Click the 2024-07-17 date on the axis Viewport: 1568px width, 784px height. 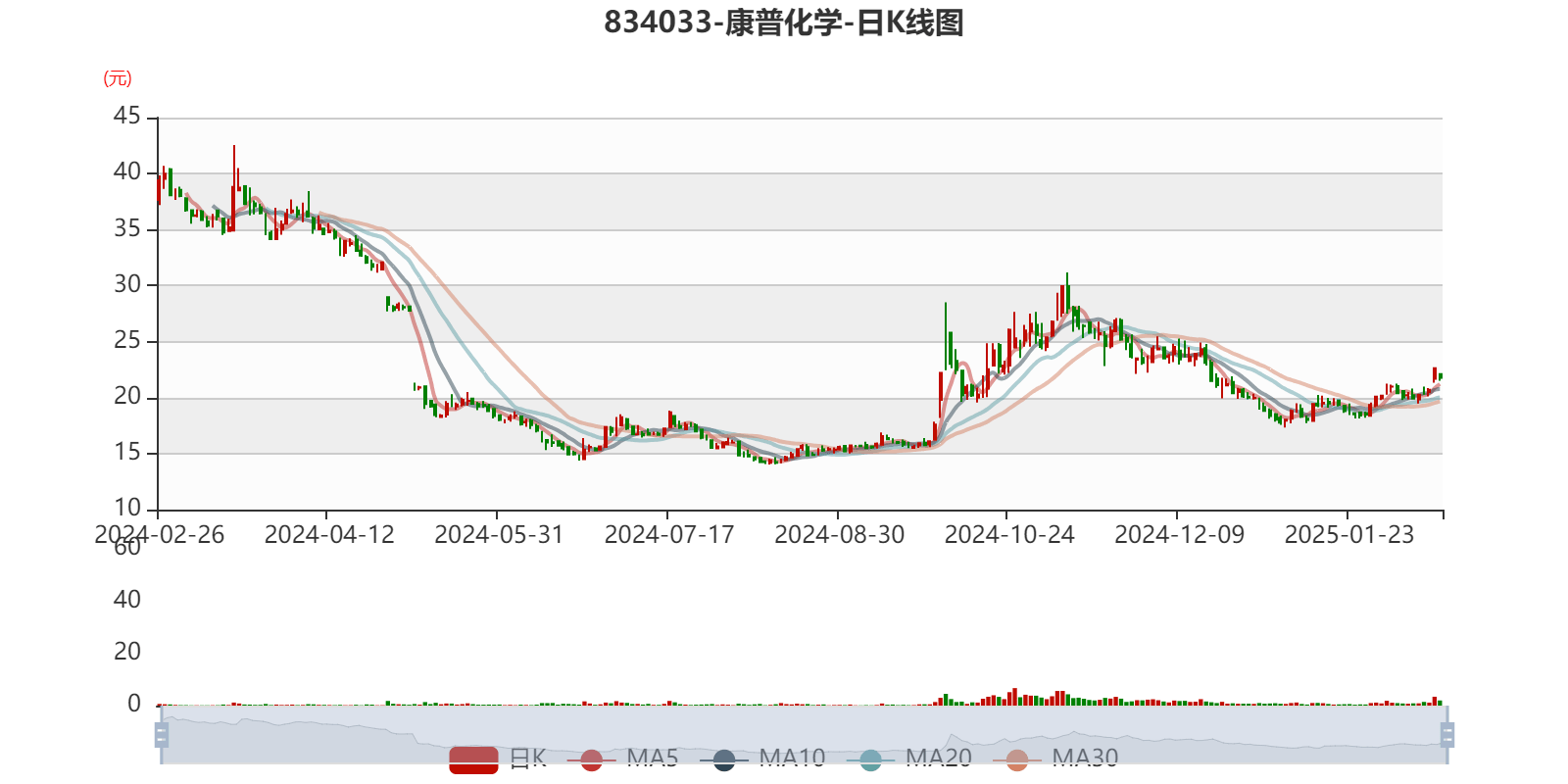click(x=669, y=534)
